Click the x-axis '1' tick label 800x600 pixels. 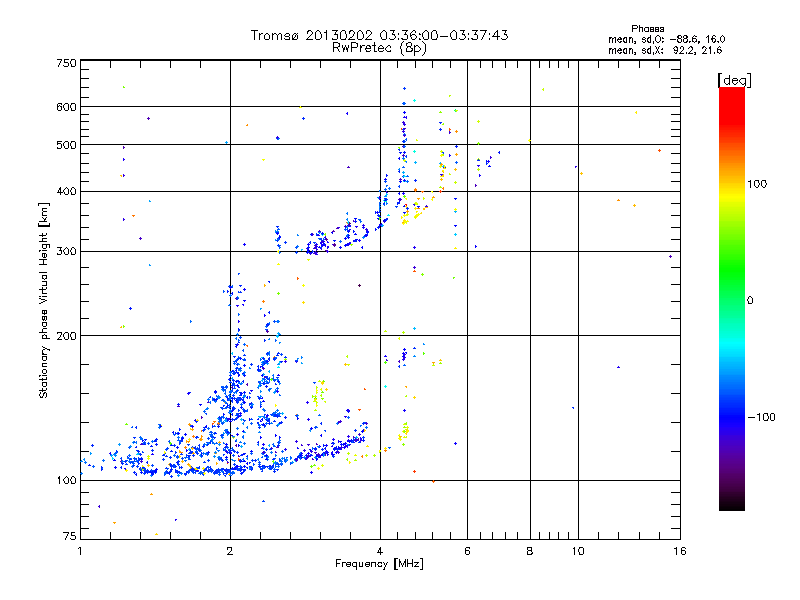[x=80, y=551]
